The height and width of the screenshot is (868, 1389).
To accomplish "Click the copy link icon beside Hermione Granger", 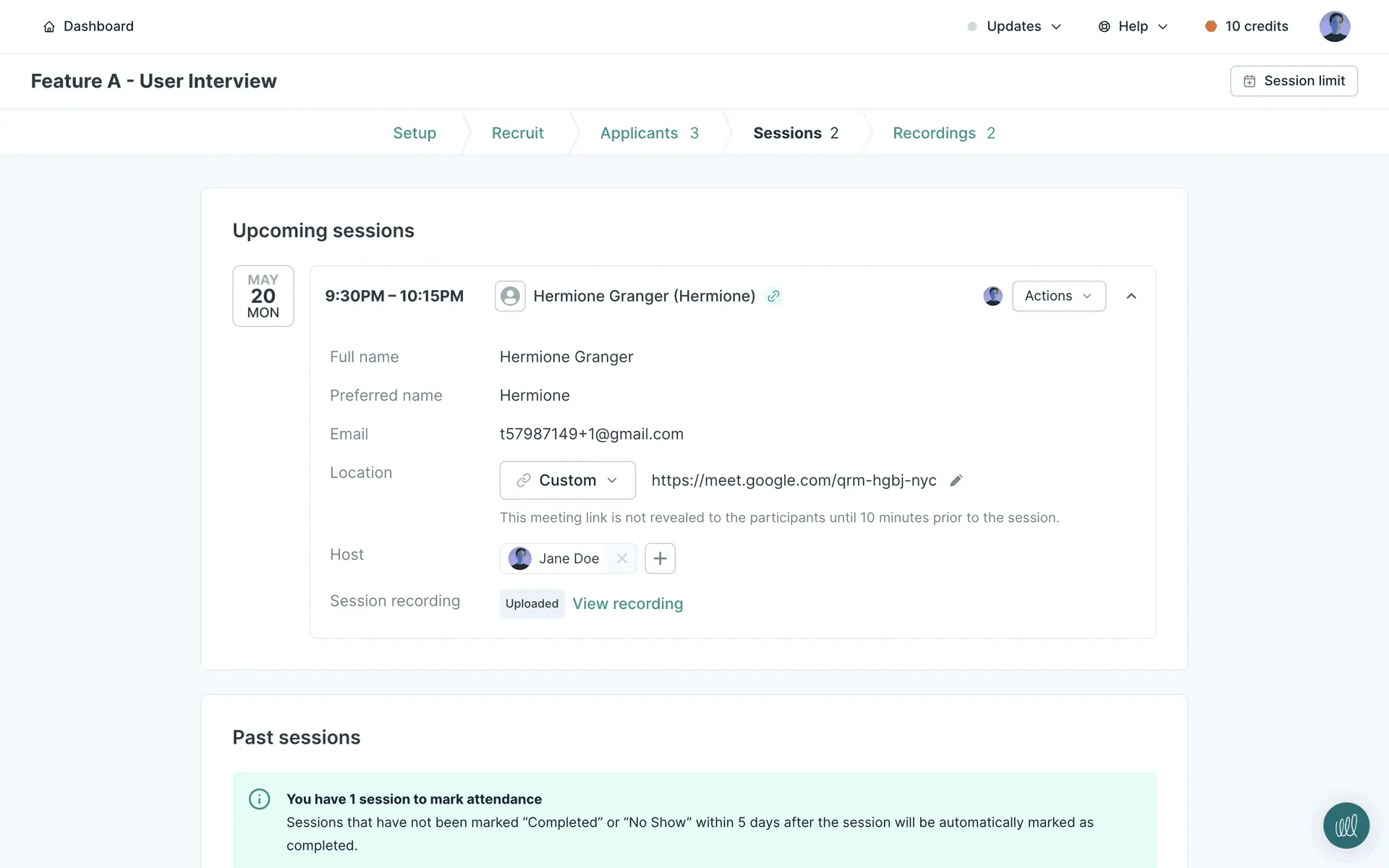I will pos(773,296).
